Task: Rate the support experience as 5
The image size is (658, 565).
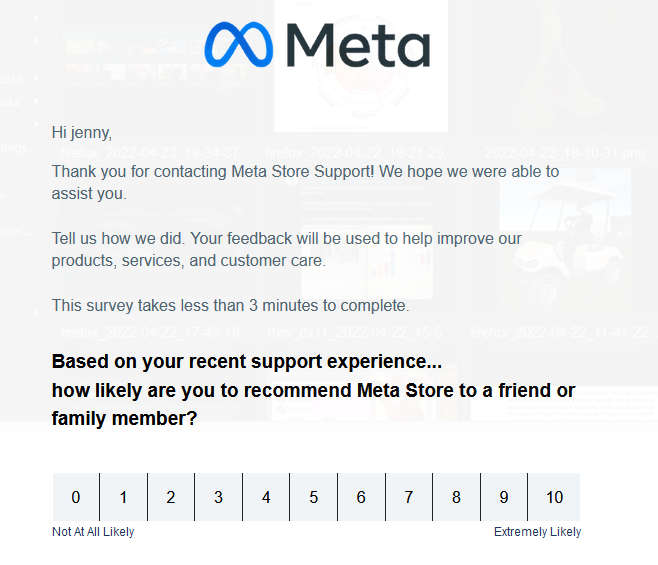Action: (313, 497)
